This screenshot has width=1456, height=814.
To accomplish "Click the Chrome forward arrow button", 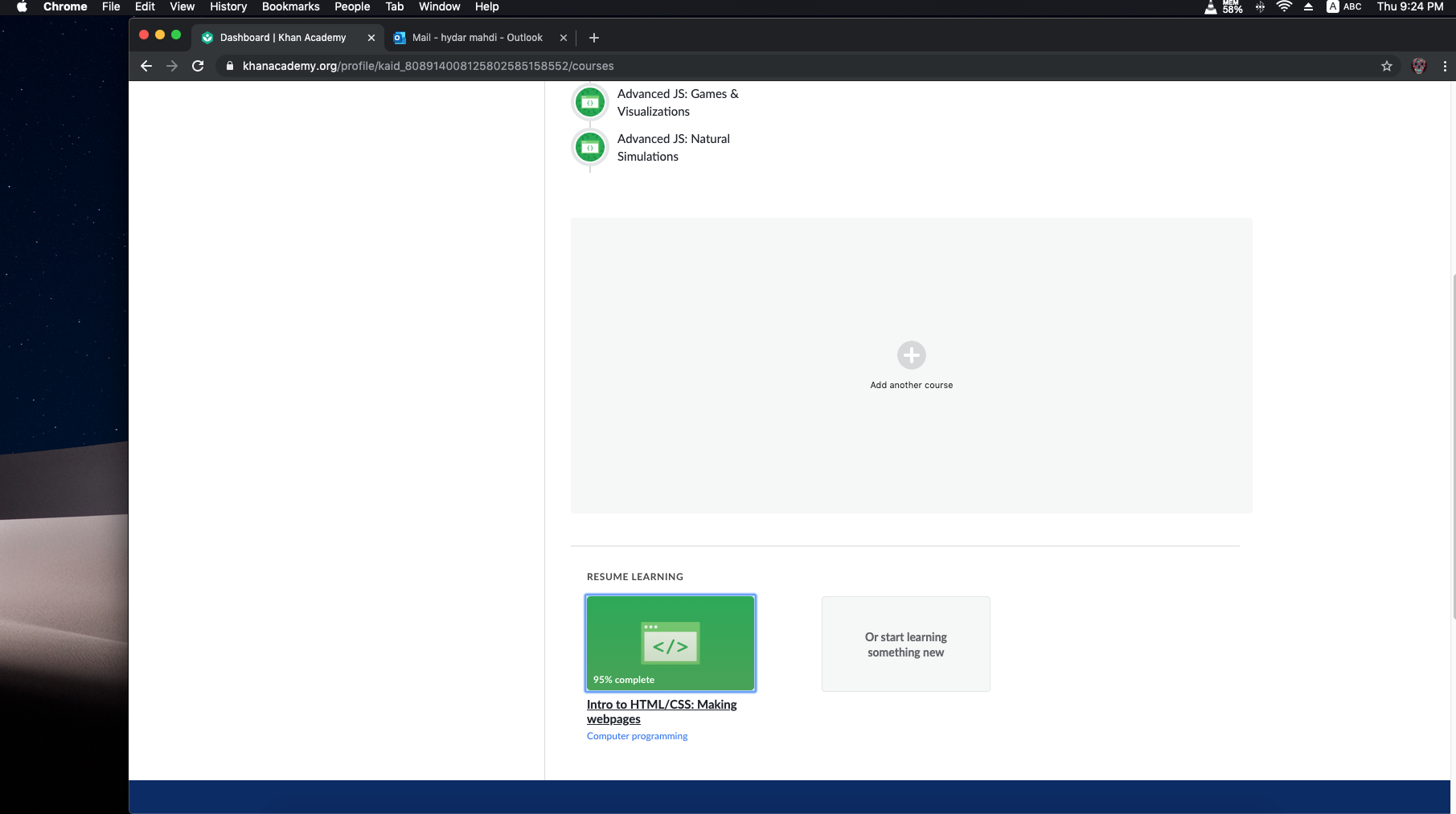I will tap(172, 66).
